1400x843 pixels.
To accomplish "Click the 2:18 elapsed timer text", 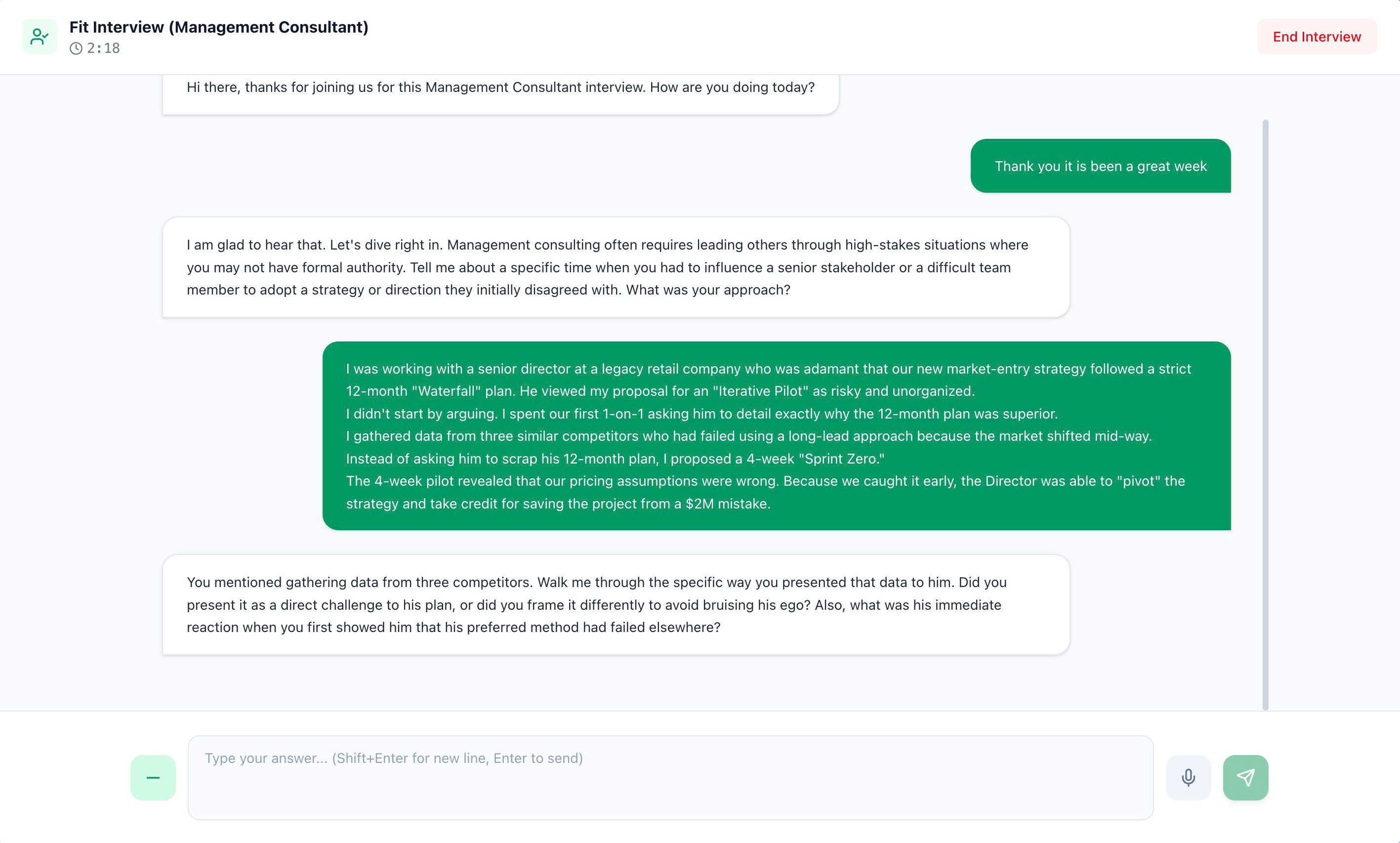I will point(103,48).
